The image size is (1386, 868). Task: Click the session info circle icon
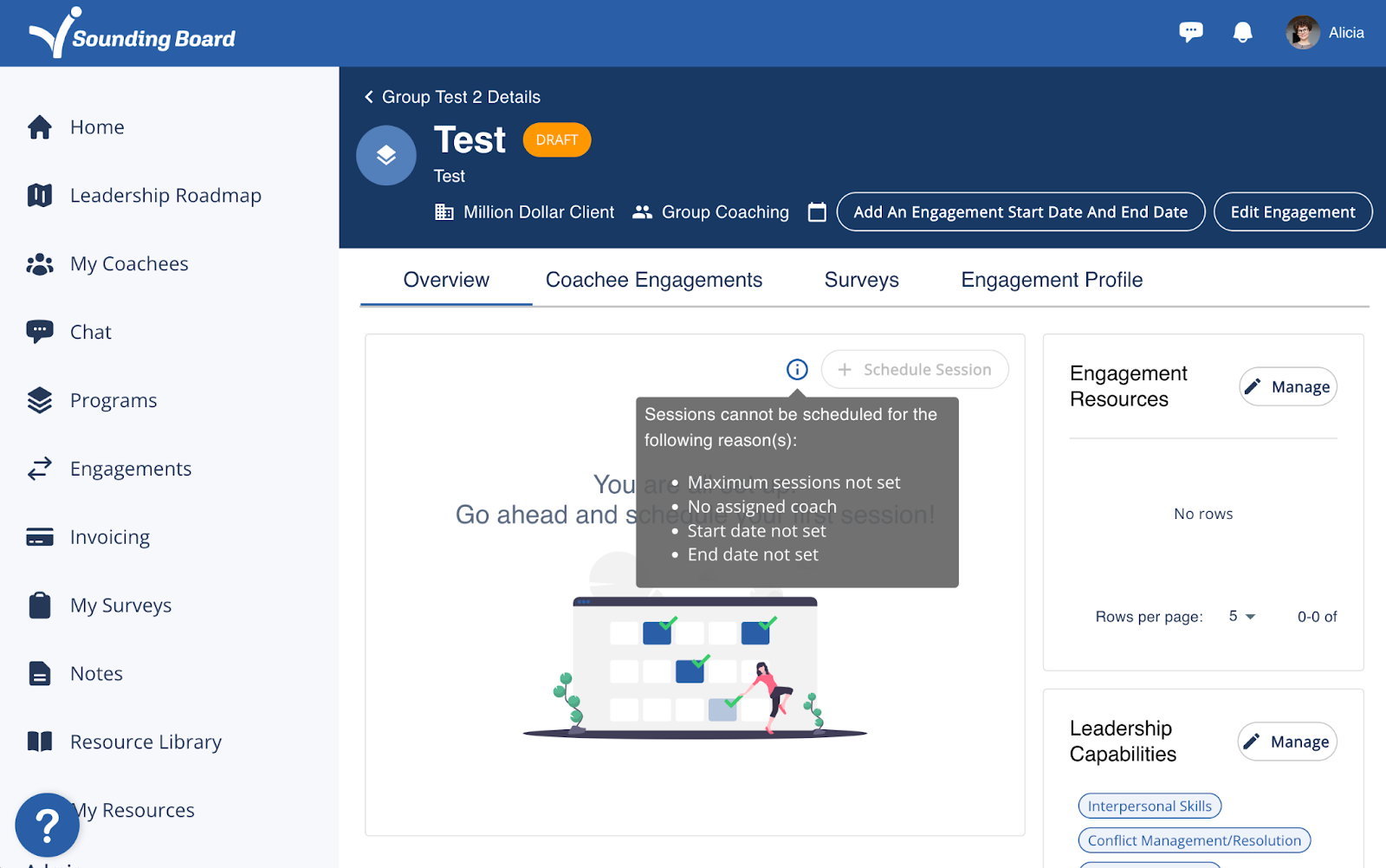[797, 370]
